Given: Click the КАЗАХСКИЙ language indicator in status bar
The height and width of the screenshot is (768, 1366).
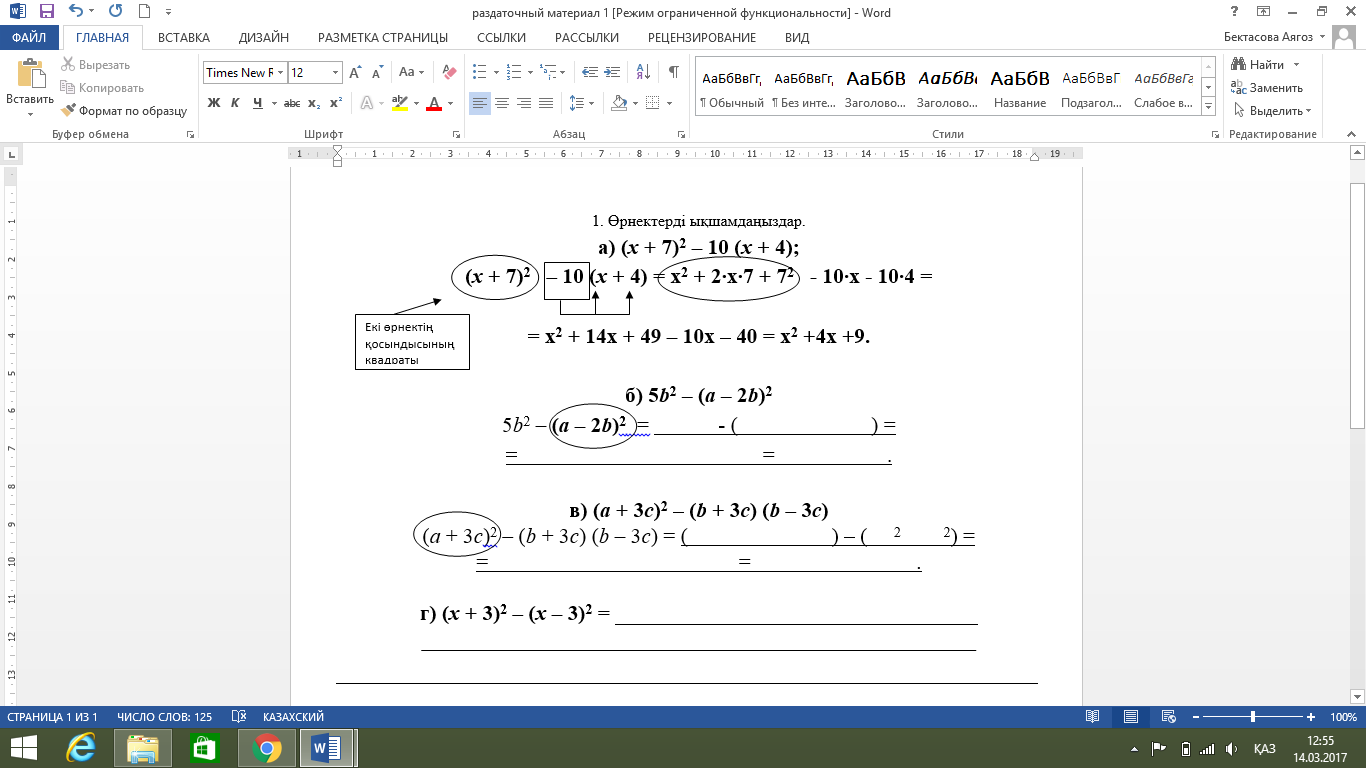Looking at the screenshot, I should [x=293, y=717].
